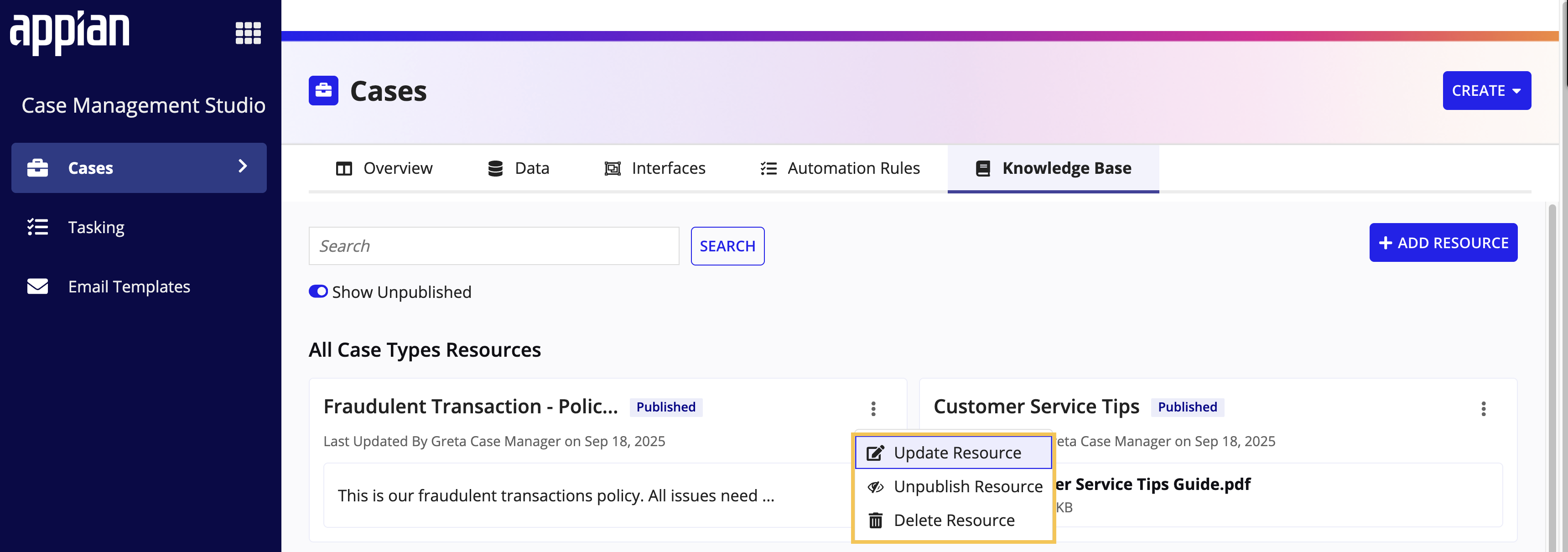1568x552 pixels.
Task: Click the ADD RESOURCE button
Action: point(1443,242)
